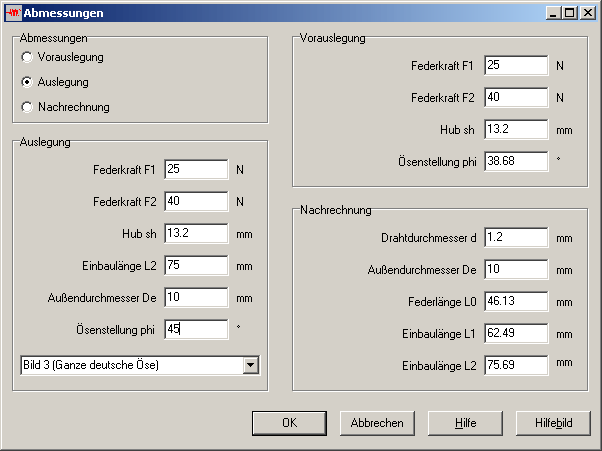This screenshot has width=602, height=451.
Task: Click Ösenstellung phi field showing 45
Action: 196,330
